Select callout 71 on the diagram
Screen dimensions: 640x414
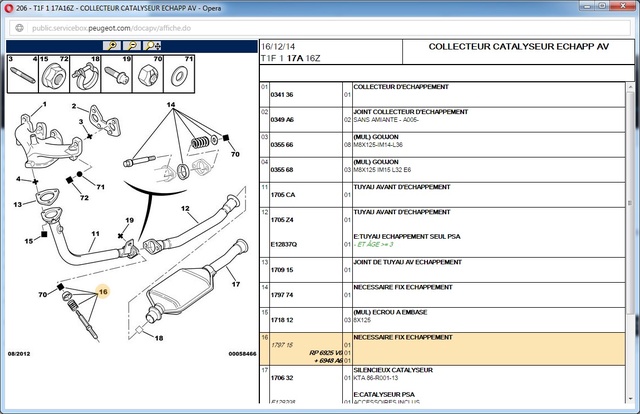100,187
